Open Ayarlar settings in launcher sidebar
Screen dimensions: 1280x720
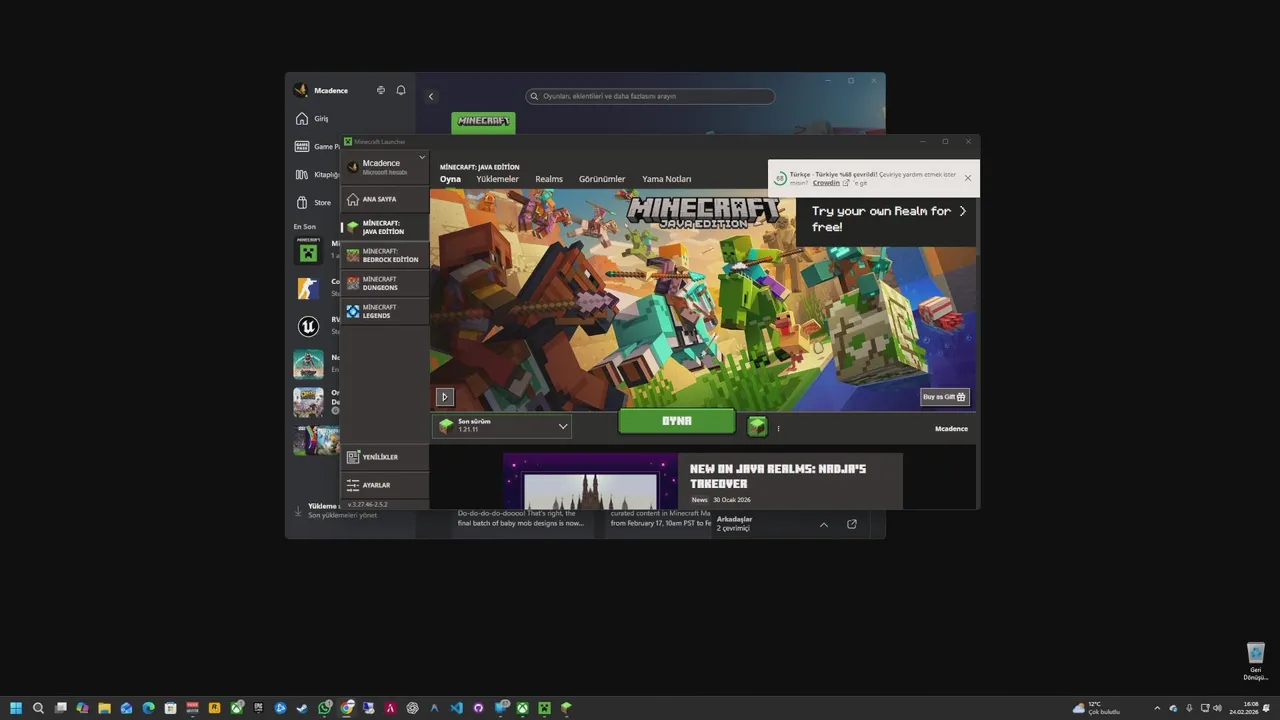(384, 485)
